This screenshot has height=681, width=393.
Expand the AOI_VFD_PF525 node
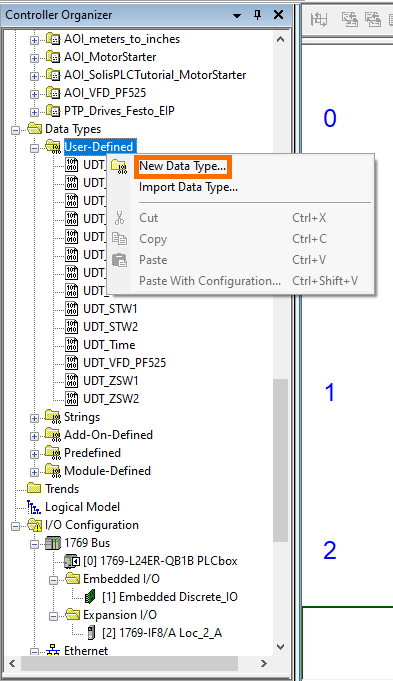(x=34, y=94)
